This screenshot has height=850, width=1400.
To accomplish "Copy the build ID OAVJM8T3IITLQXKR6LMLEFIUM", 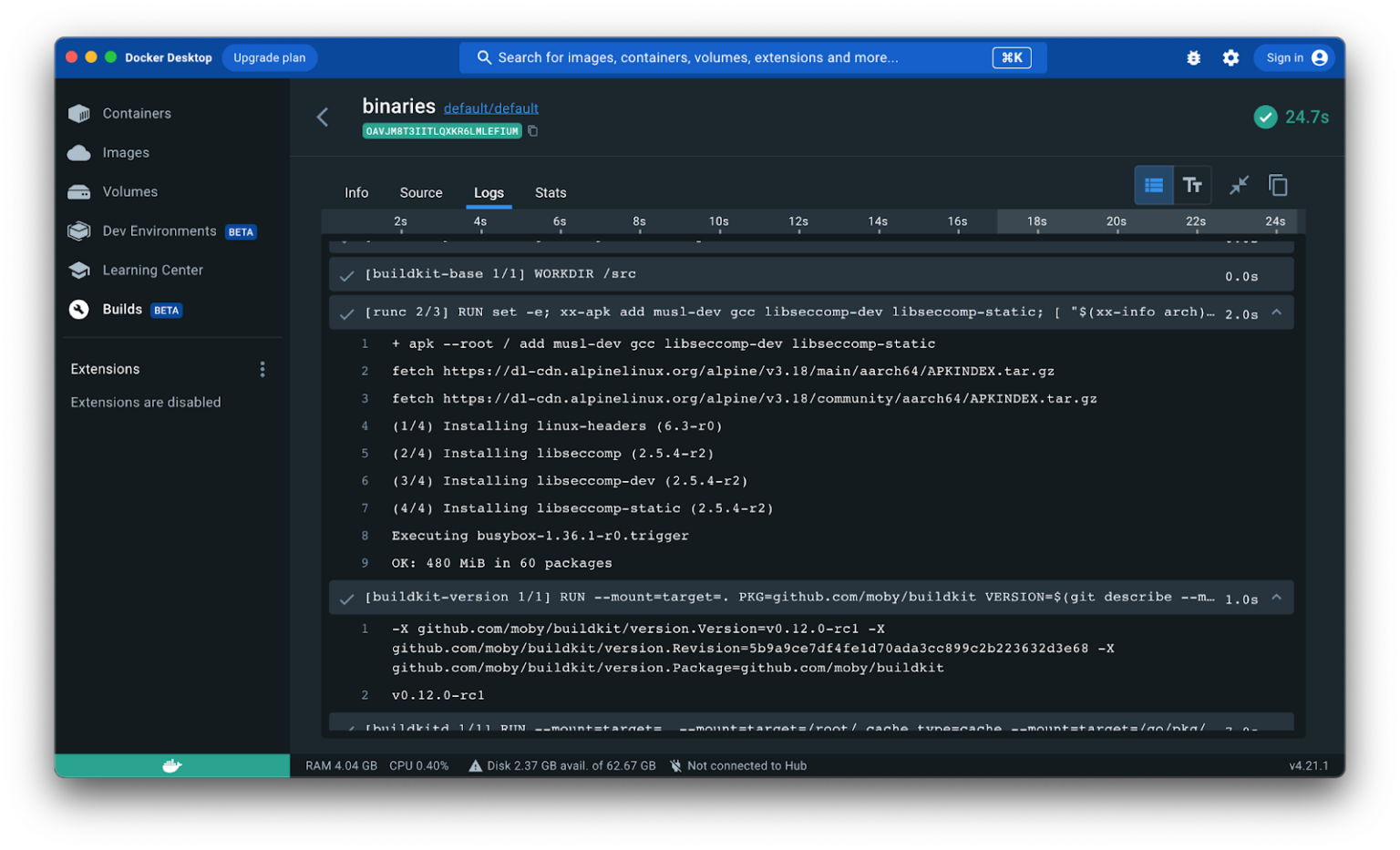I will pos(533,130).
